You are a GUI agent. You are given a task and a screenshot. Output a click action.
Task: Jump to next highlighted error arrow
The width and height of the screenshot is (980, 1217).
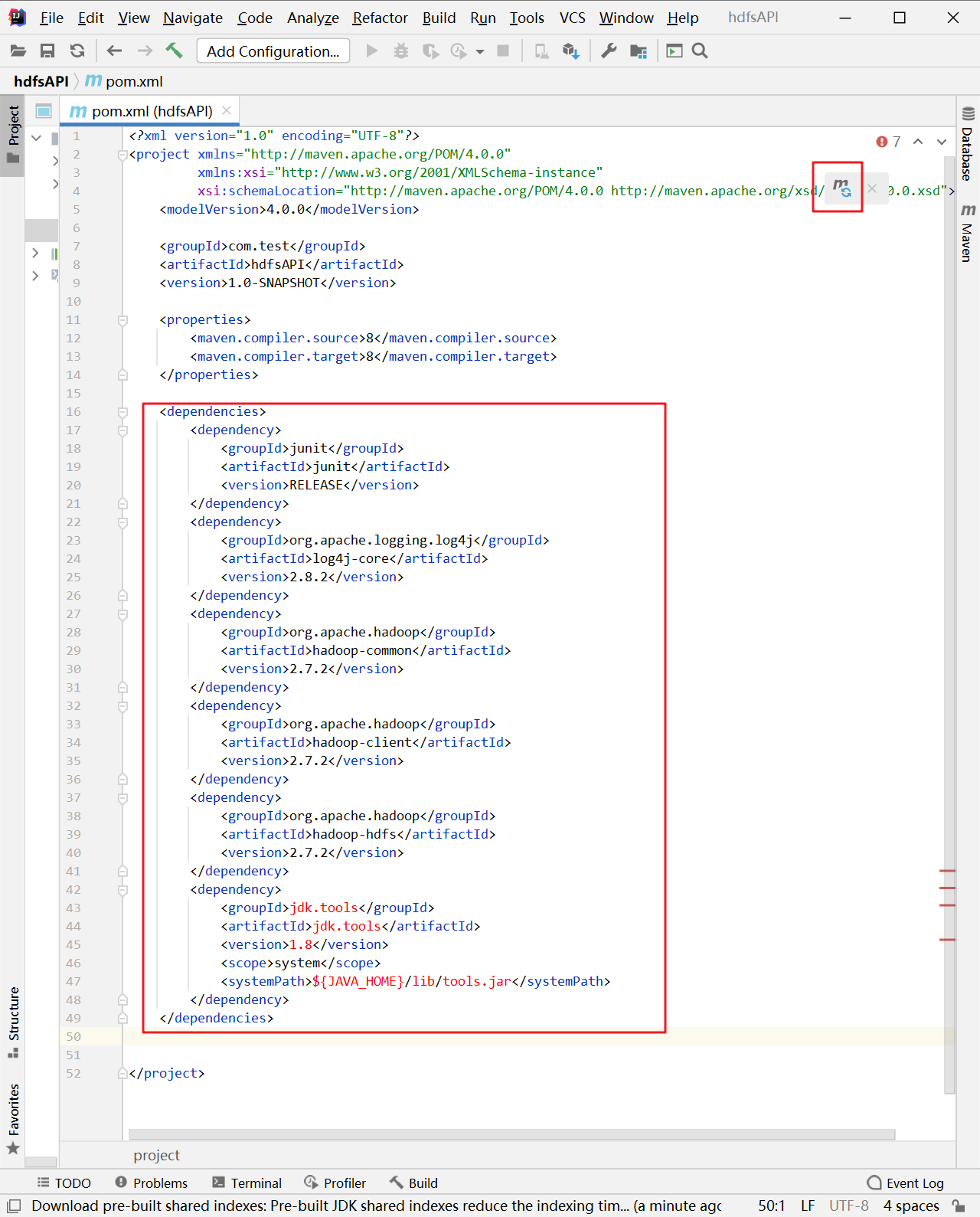(x=942, y=142)
